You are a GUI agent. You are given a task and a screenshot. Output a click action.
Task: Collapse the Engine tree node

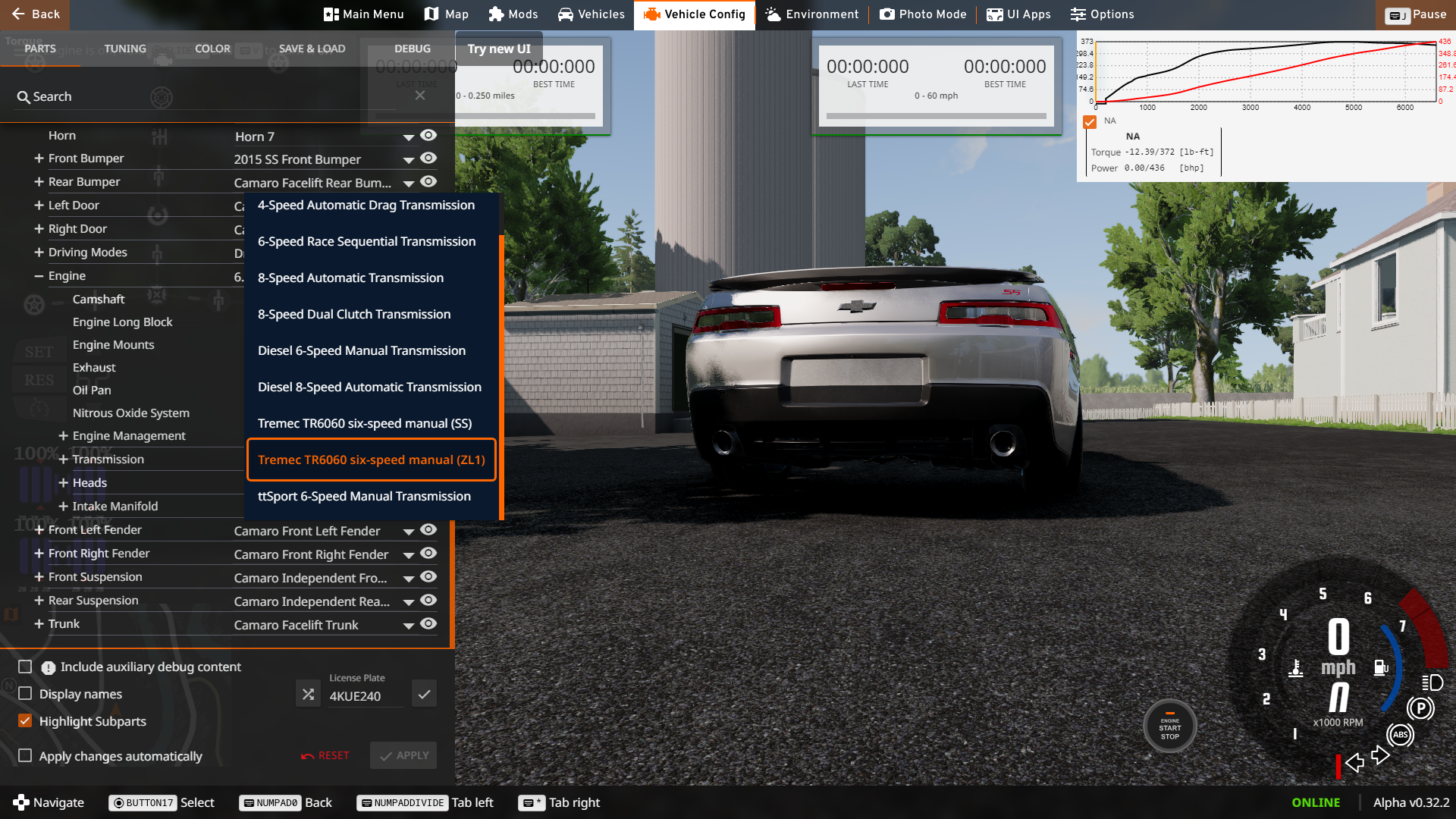pyautogui.click(x=39, y=276)
